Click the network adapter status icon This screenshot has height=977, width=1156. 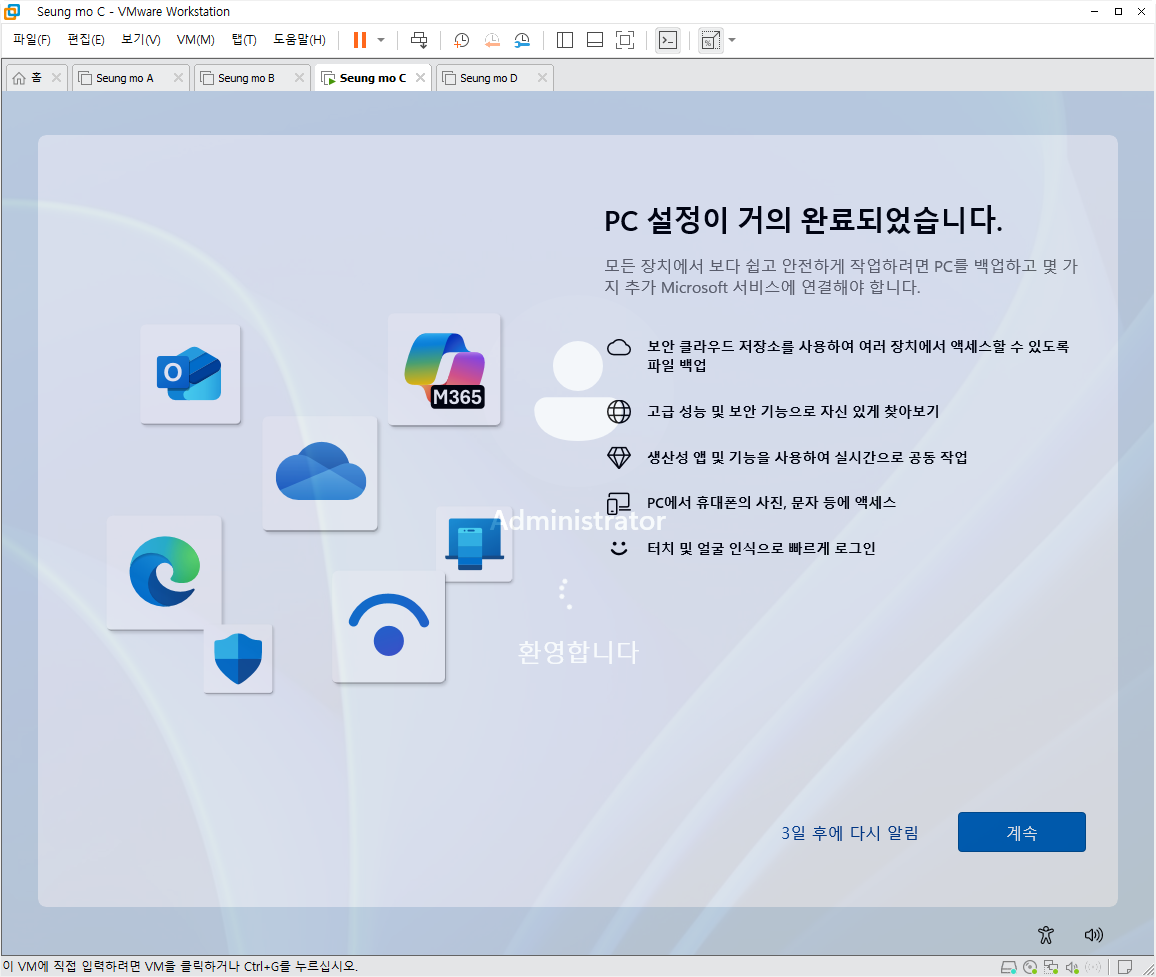(1051, 967)
